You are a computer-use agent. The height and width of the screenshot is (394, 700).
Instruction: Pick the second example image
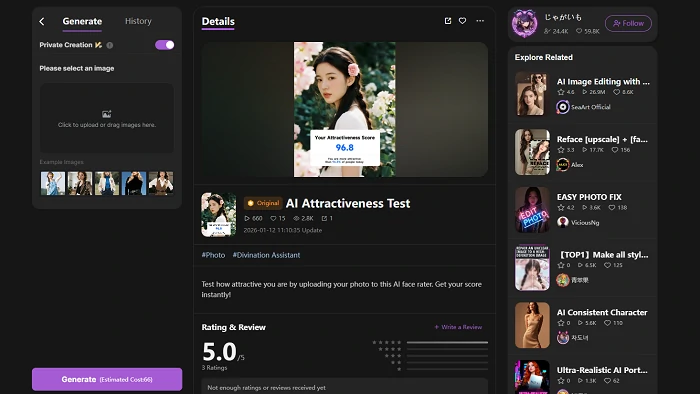pyautogui.click(x=80, y=183)
